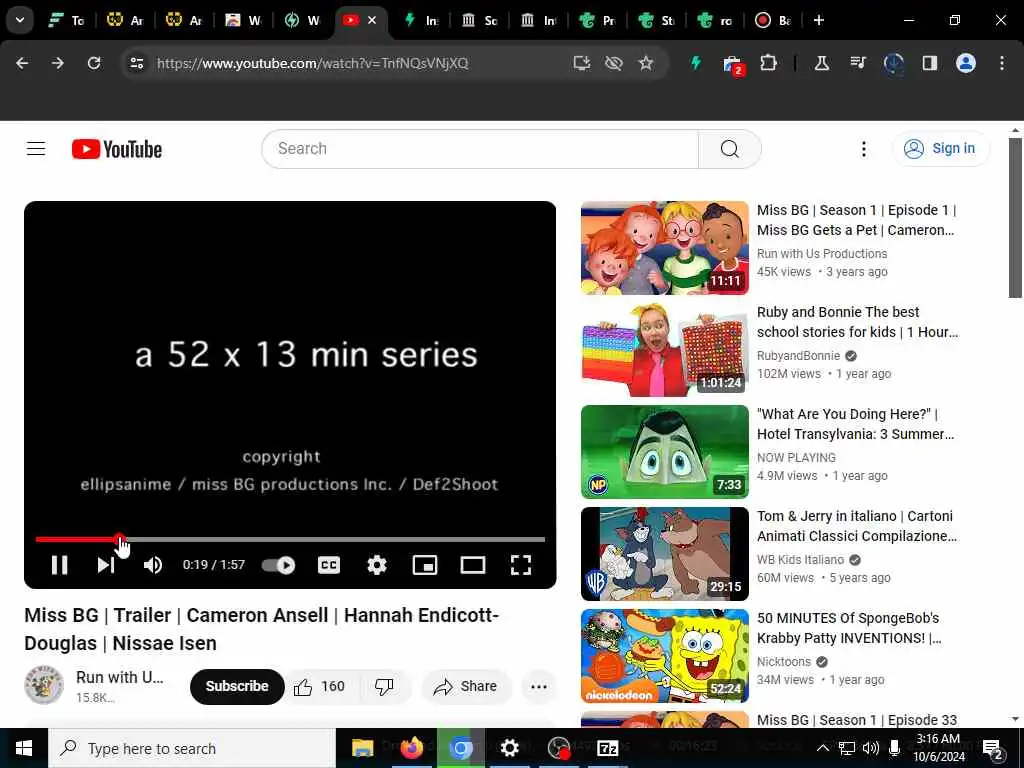Open the Run with Us channel avatar
This screenshot has height=768, width=1024.
tap(44, 685)
